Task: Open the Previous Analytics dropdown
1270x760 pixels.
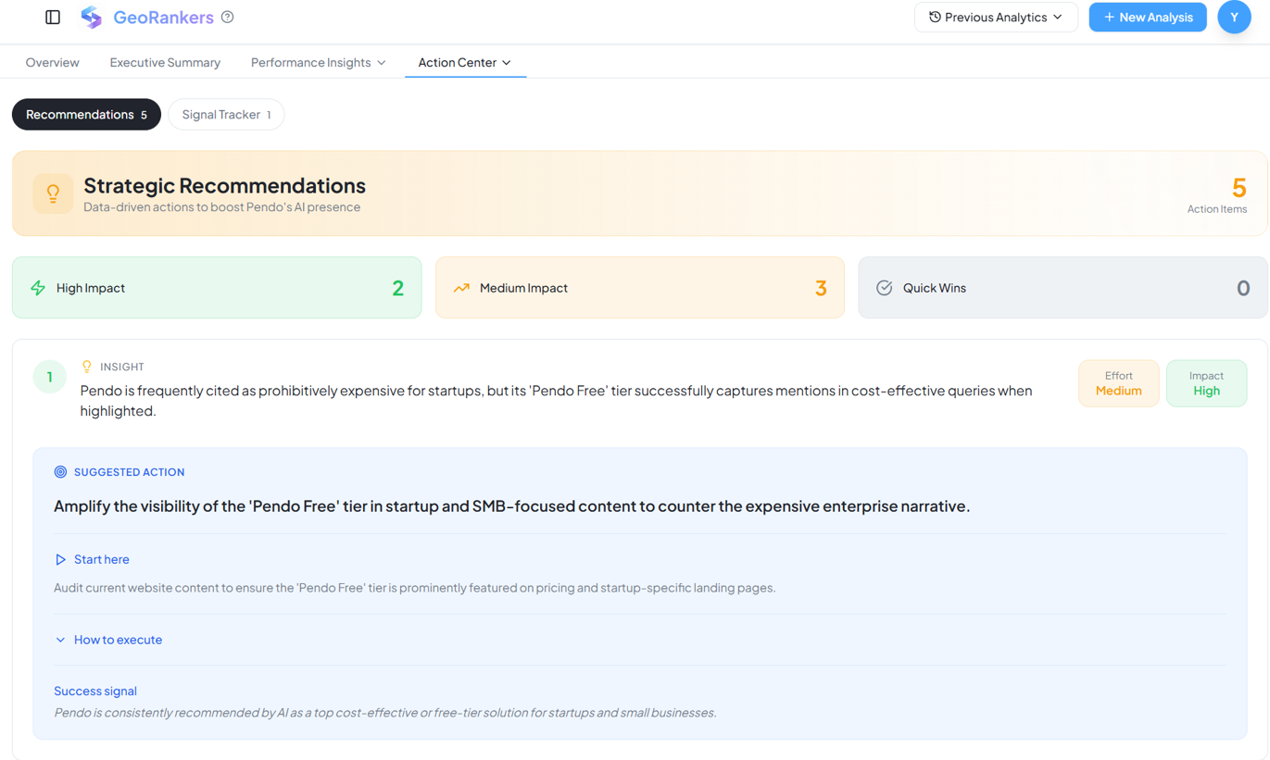Action: click(995, 17)
